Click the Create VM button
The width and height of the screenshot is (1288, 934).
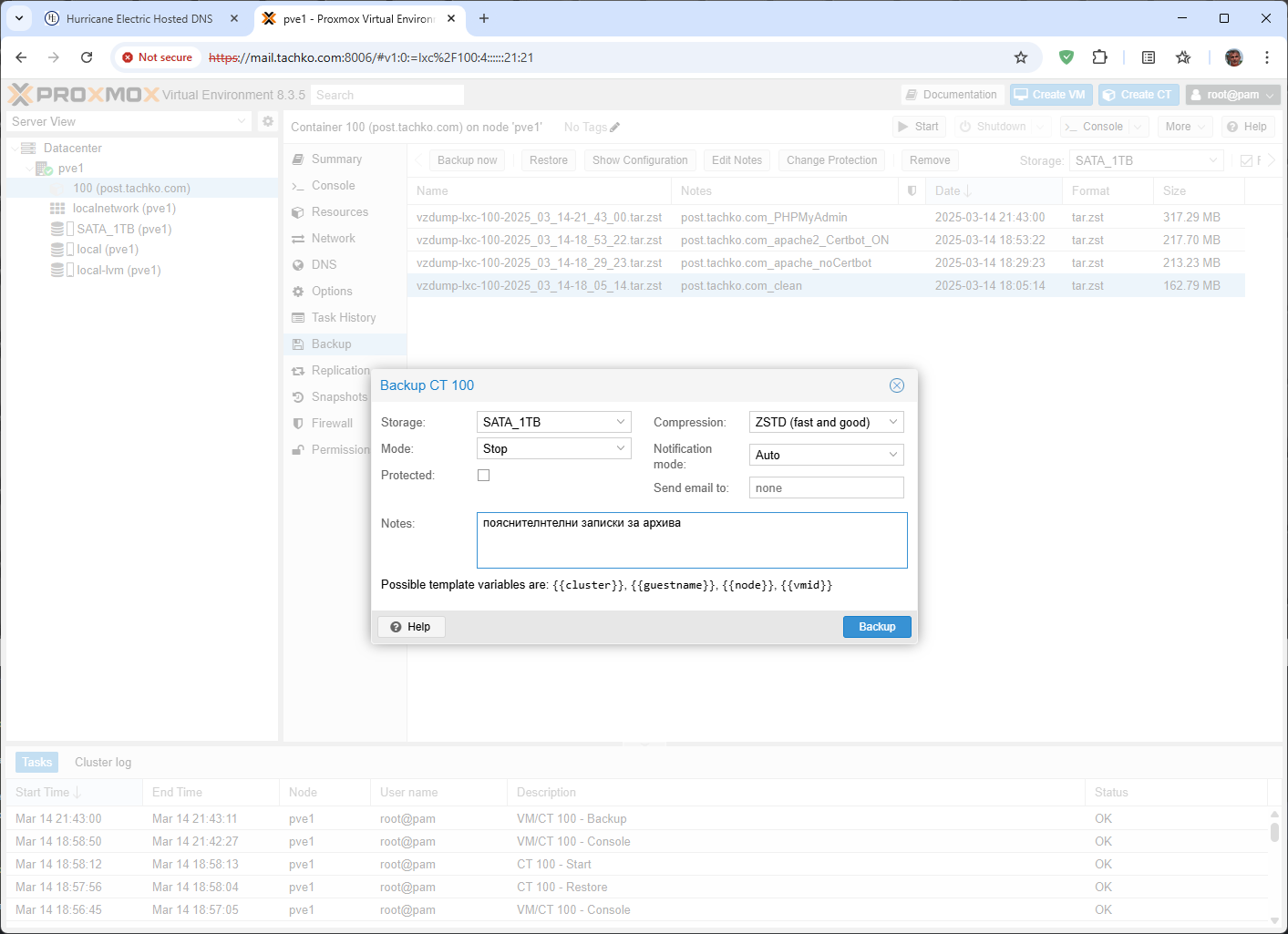tap(1050, 95)
